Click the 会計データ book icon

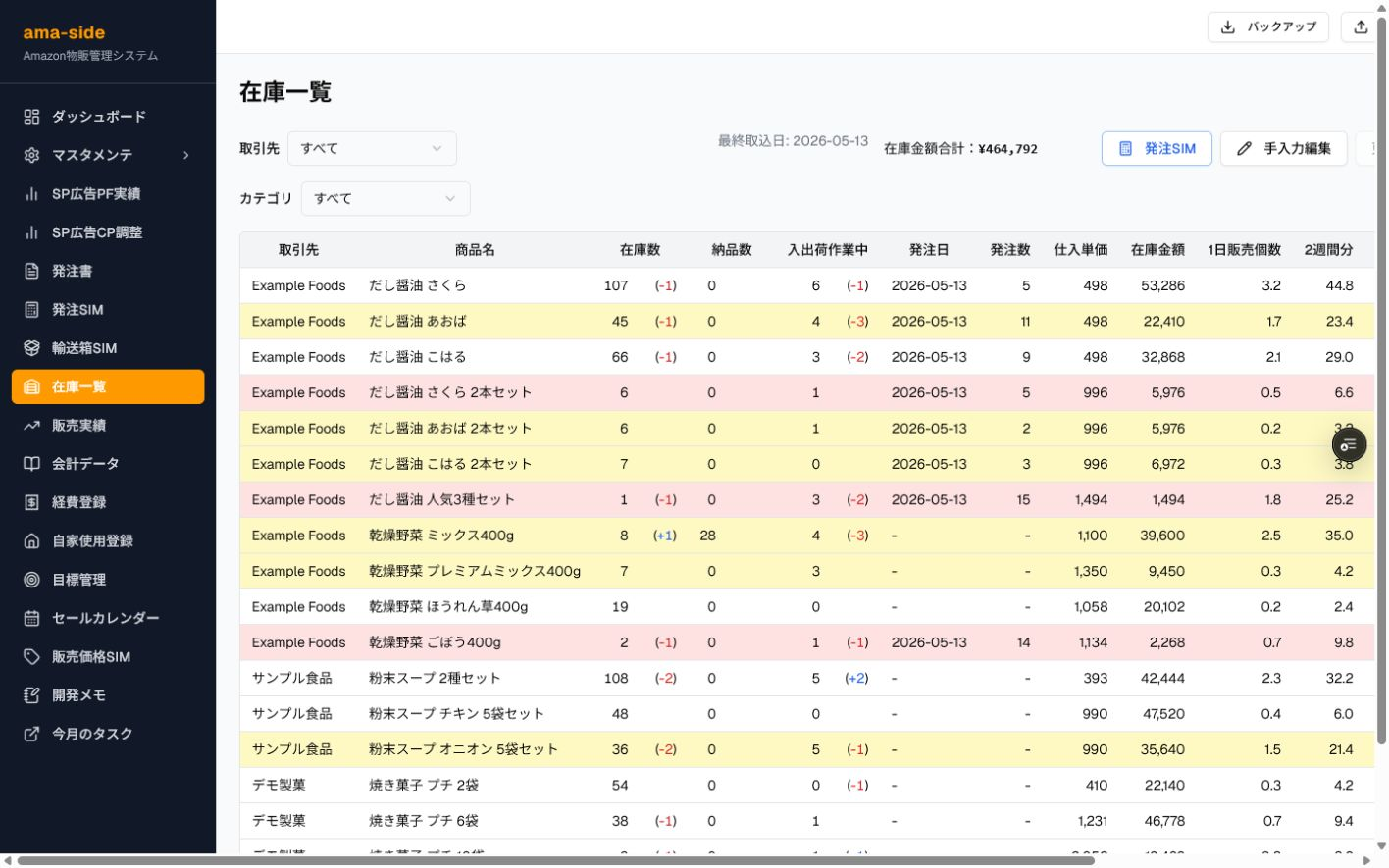click(31, 464)
